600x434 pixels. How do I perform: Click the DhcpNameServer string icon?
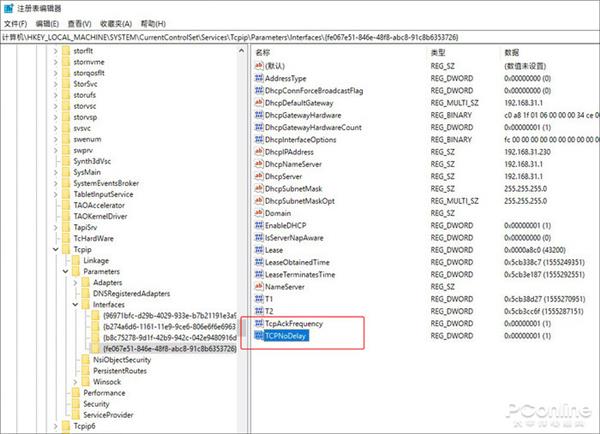(x=259, y=164)
